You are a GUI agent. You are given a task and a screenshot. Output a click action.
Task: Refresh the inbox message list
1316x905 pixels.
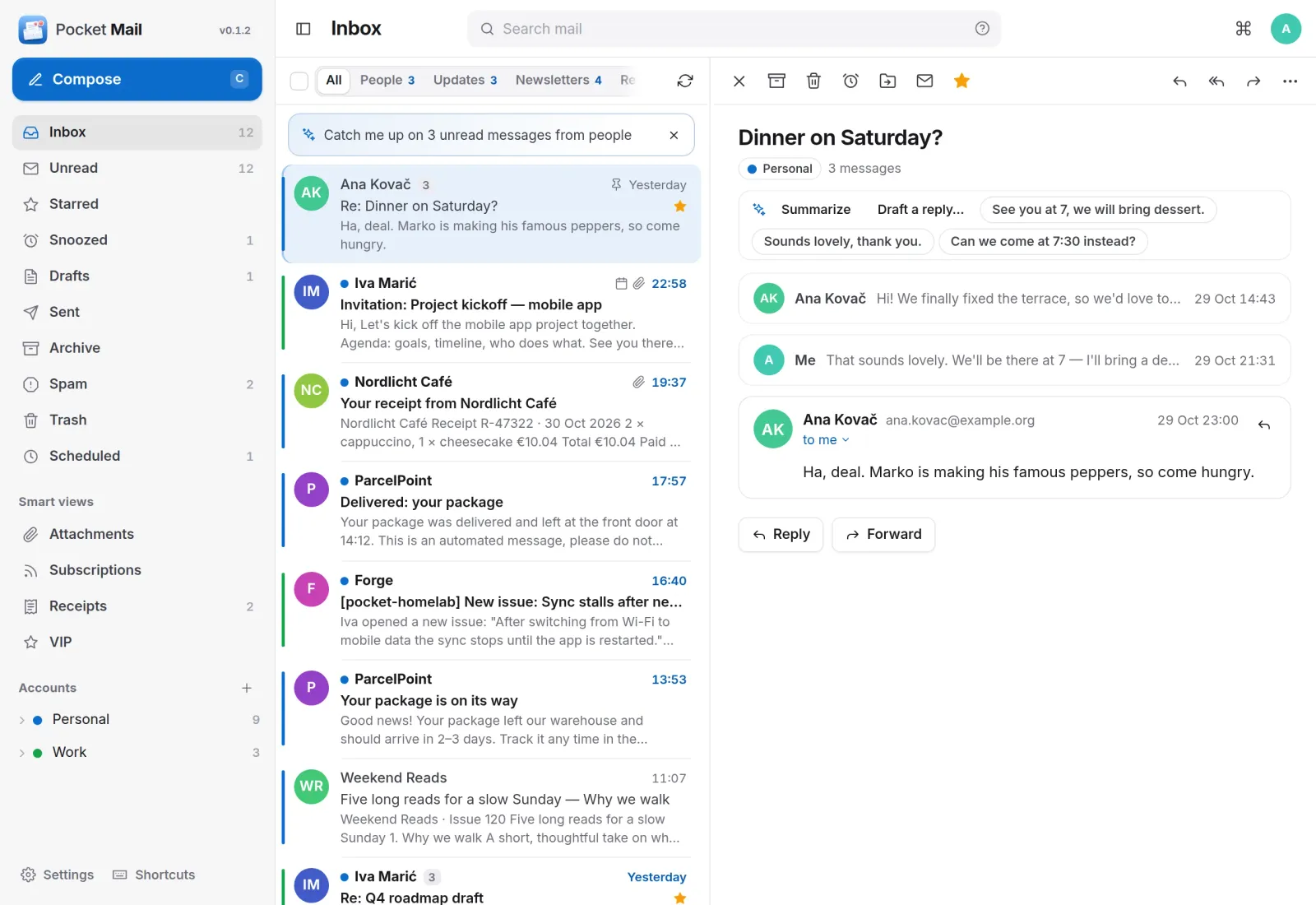coord(685,81)
